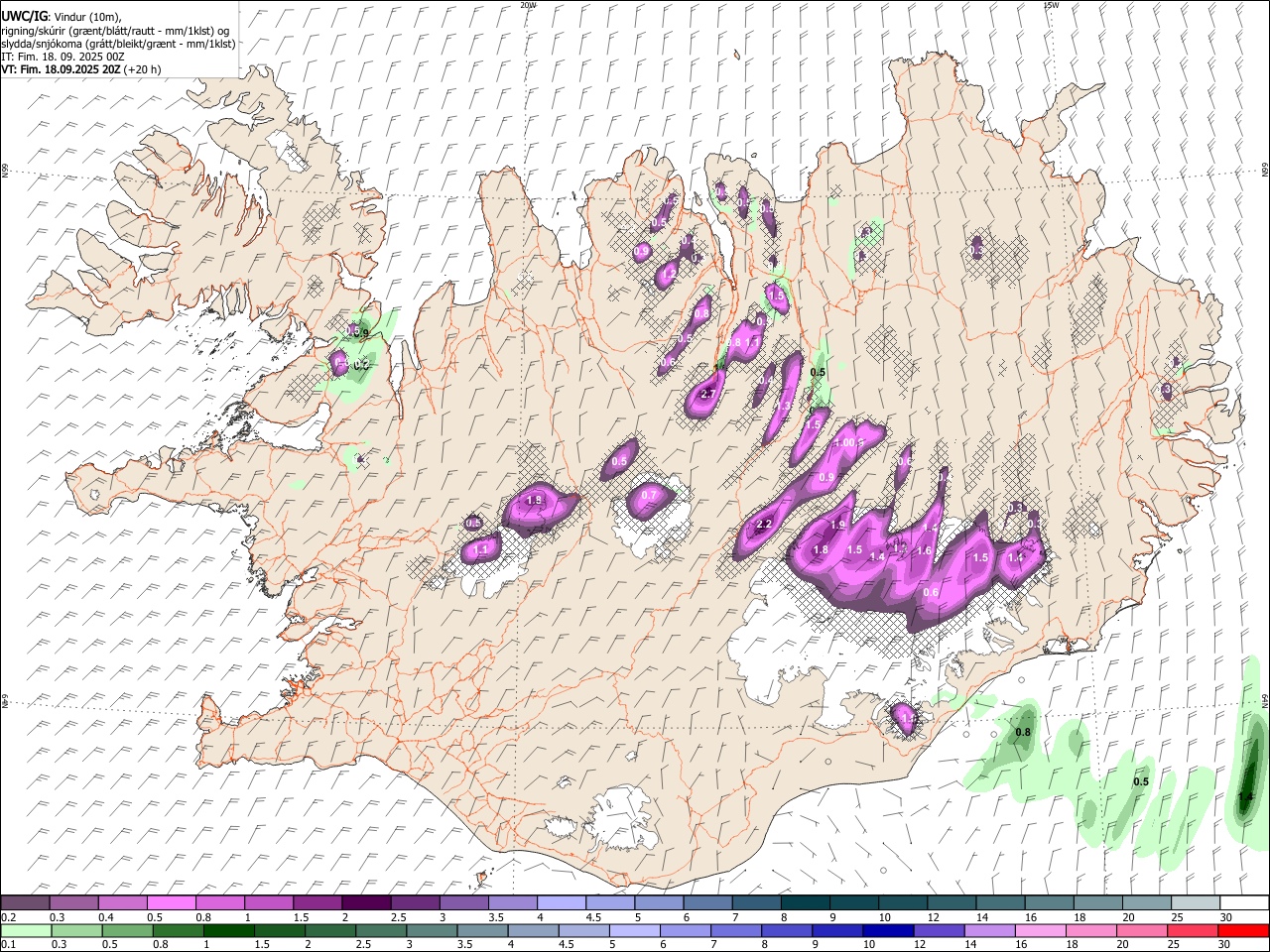Click the 66N latitude label on right edge
The width and height of the screenshot is (1270, 952).
pyautogui.click(x=1264, y=170)
